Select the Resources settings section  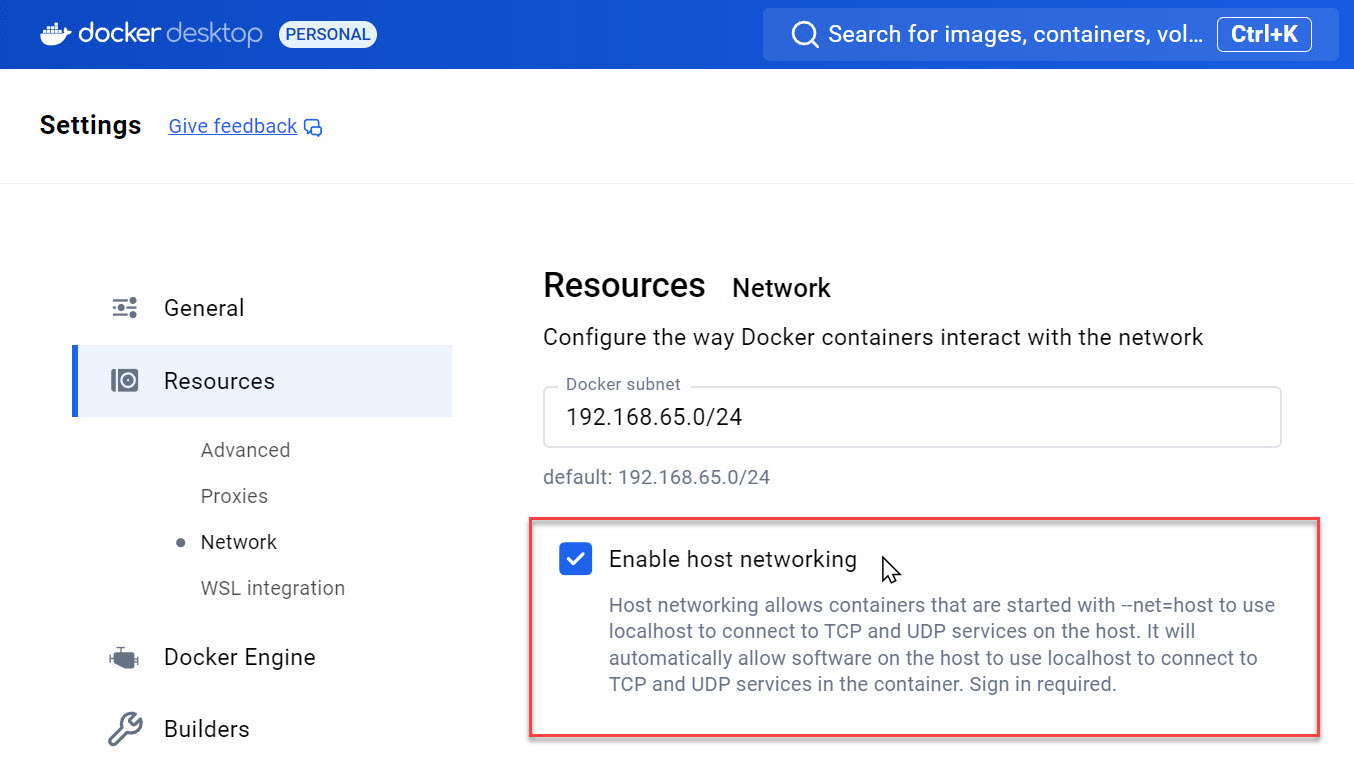pyautogui.click(x=262, y=381)
